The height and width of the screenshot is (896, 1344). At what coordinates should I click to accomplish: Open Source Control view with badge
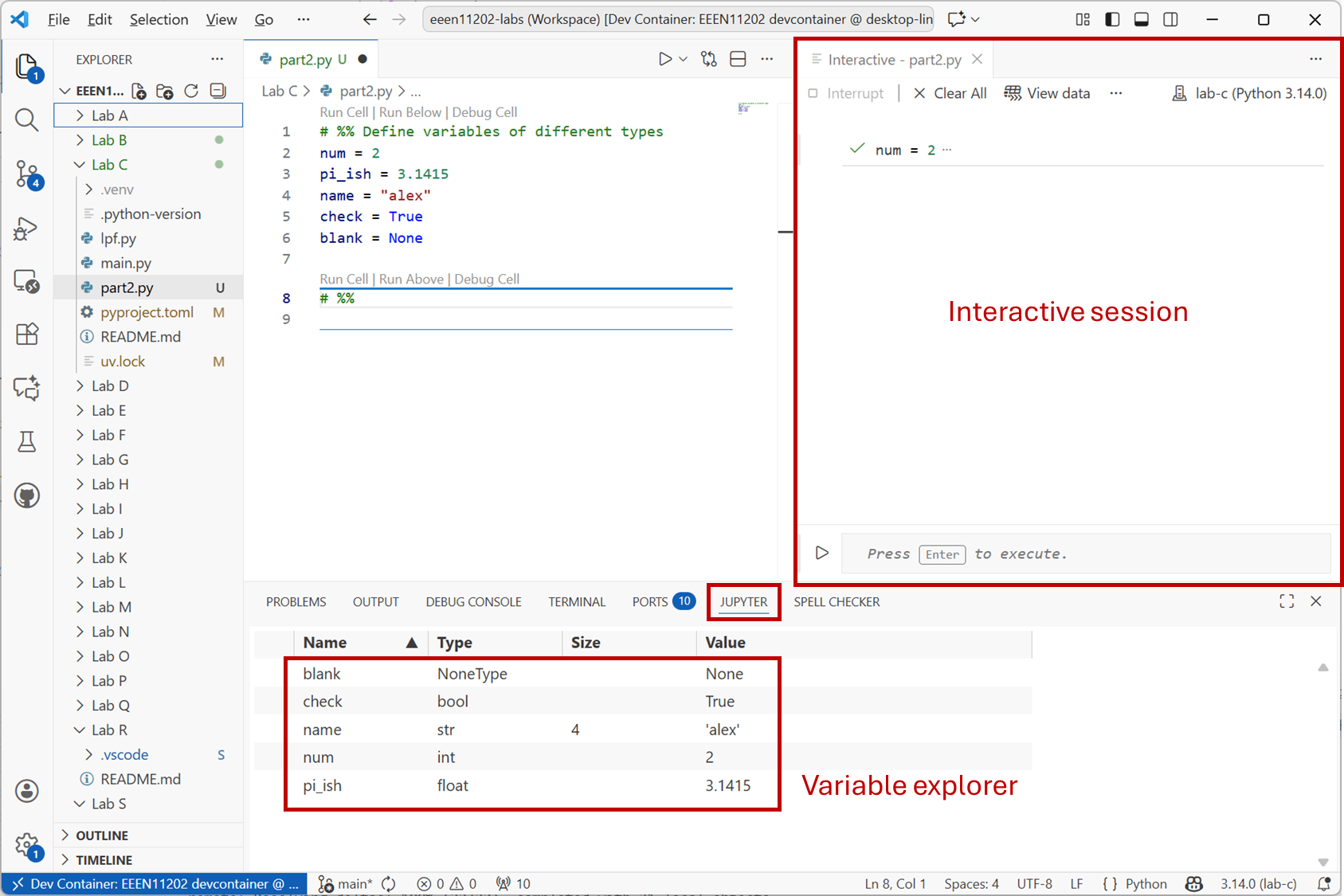click(26, 174)
